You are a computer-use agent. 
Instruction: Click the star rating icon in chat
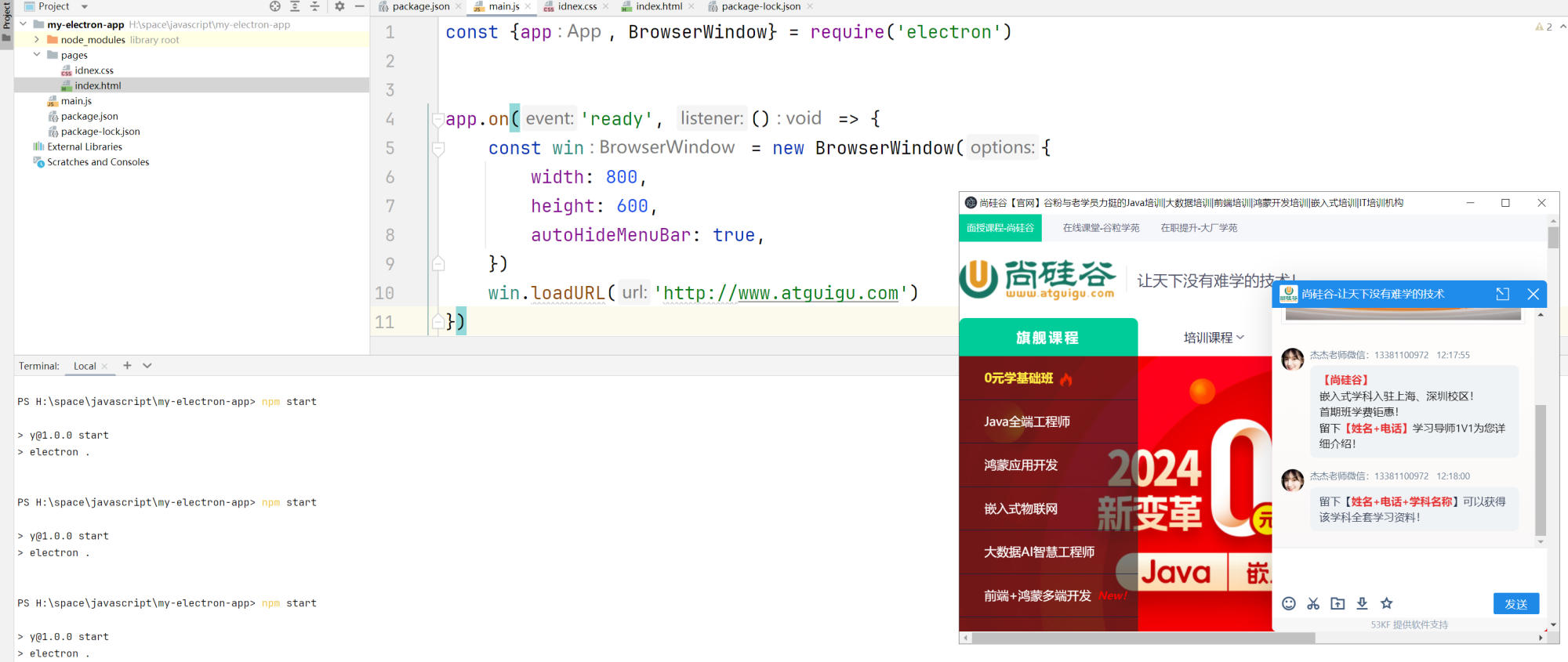point(1386,603)
